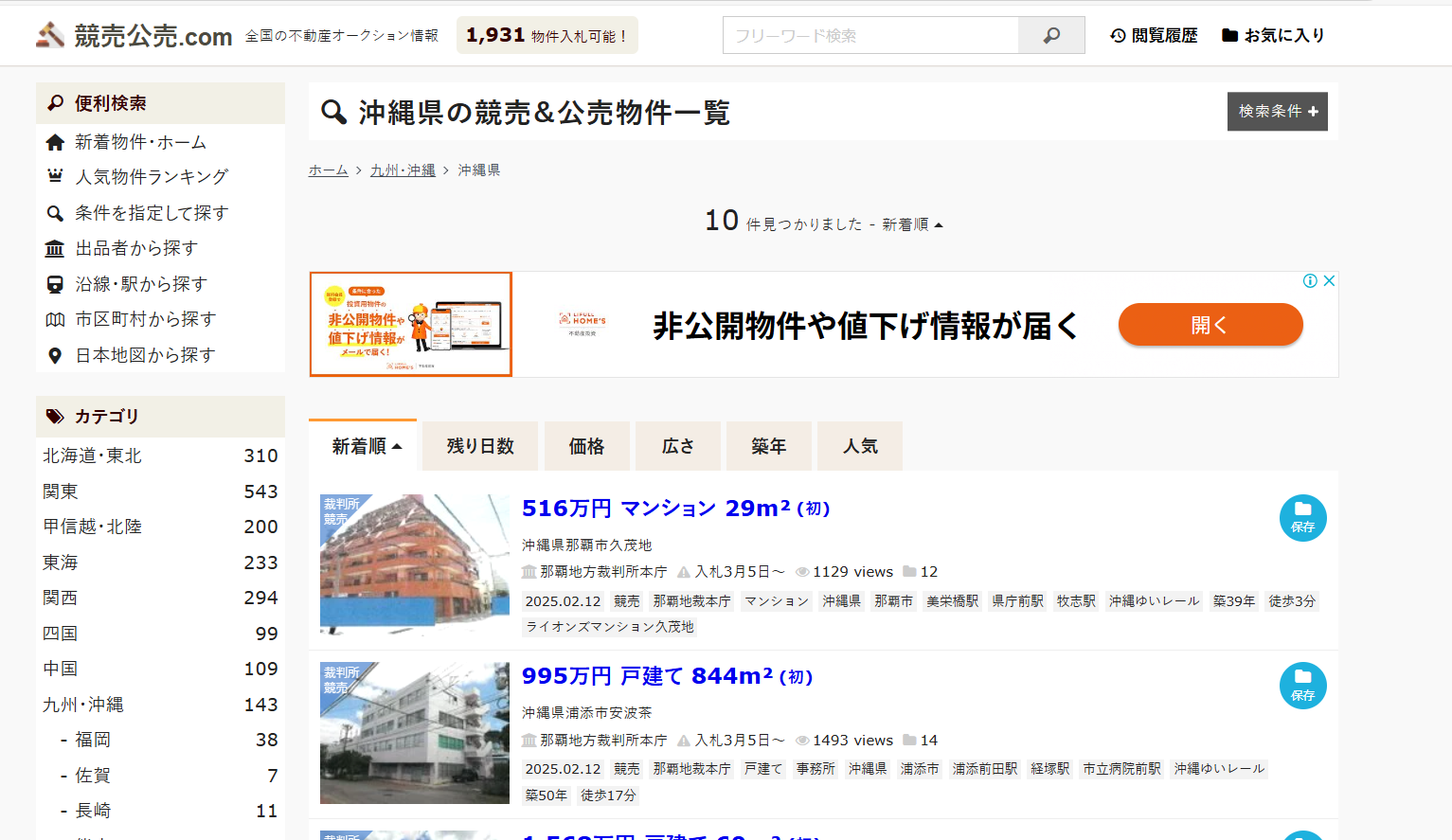
Task: Open the 人気物件ランキング sidebar link
Action: click(152, 177)
